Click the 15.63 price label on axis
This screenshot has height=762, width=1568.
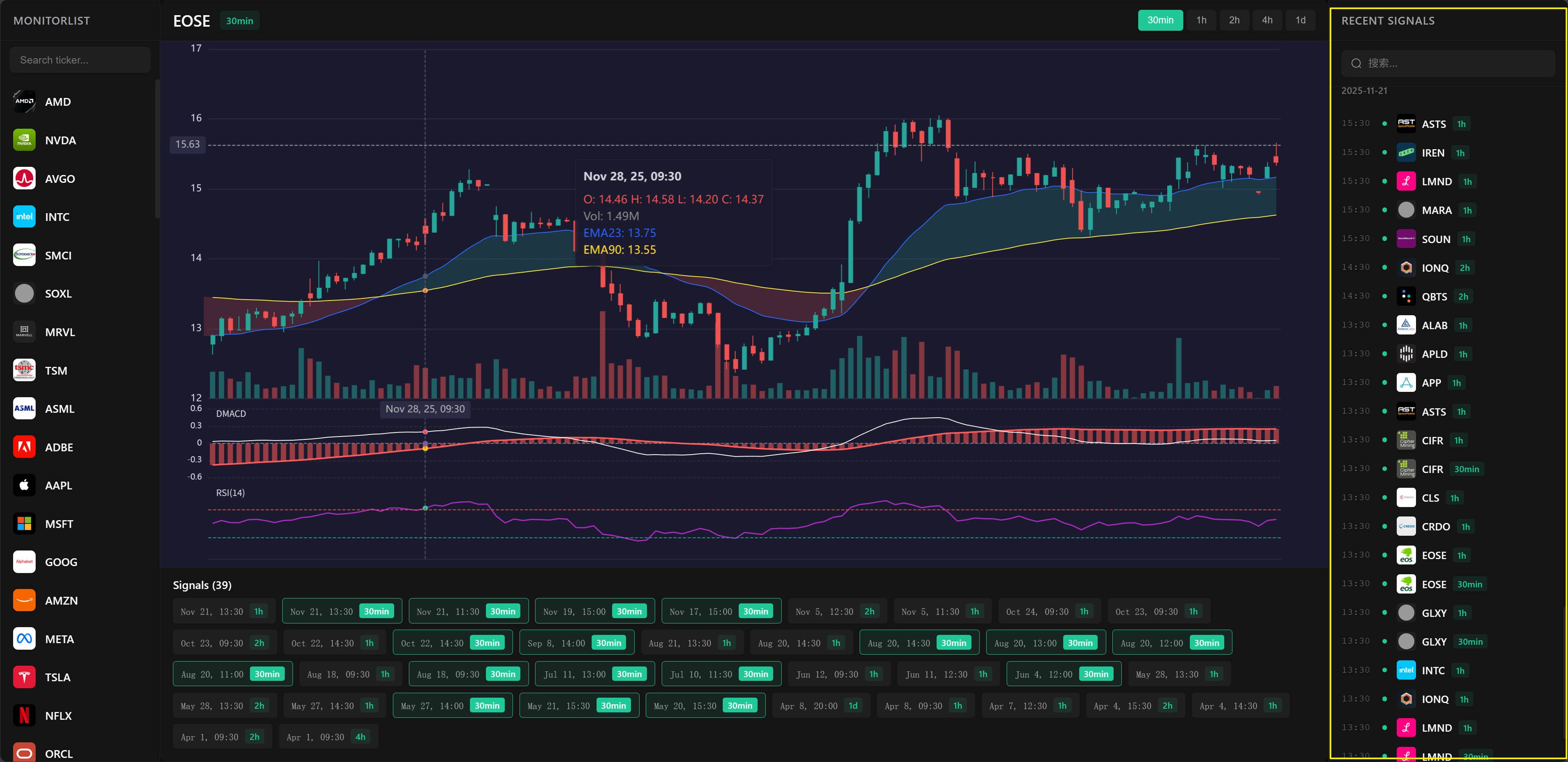point(188,144)
